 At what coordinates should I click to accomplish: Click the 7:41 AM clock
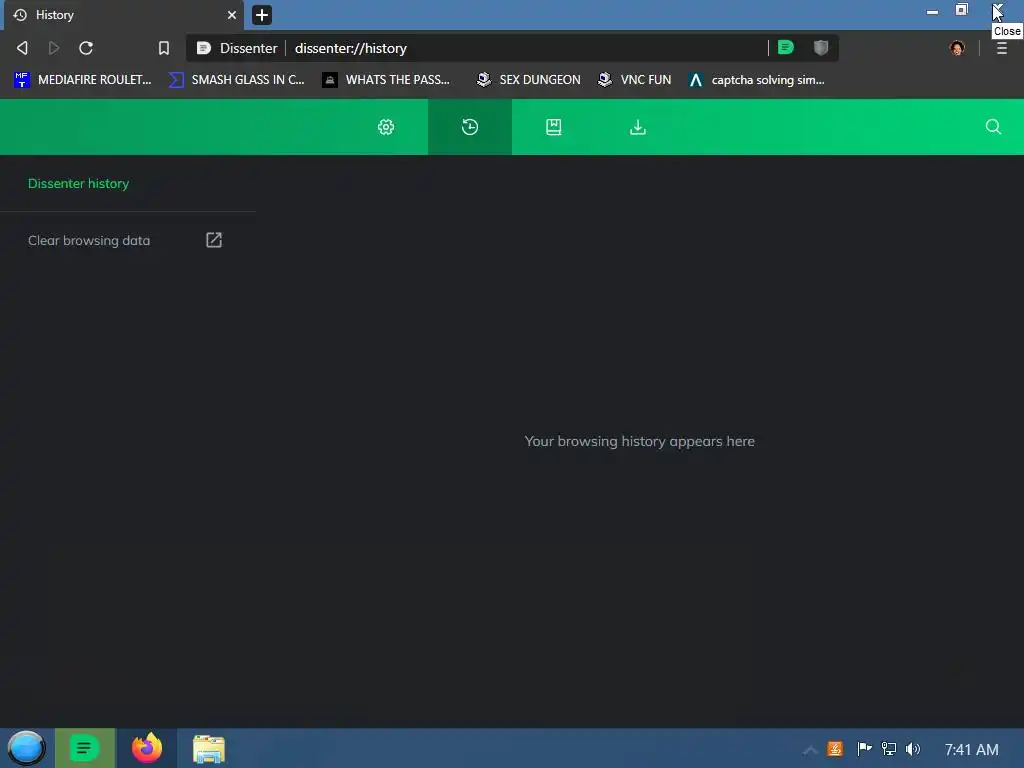tap(972, 750)
